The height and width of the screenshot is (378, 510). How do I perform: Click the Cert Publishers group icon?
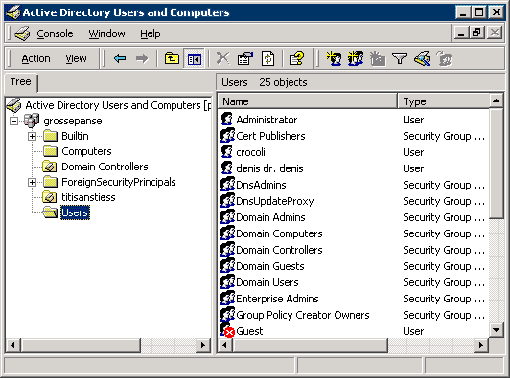click(x=227, y=135)
